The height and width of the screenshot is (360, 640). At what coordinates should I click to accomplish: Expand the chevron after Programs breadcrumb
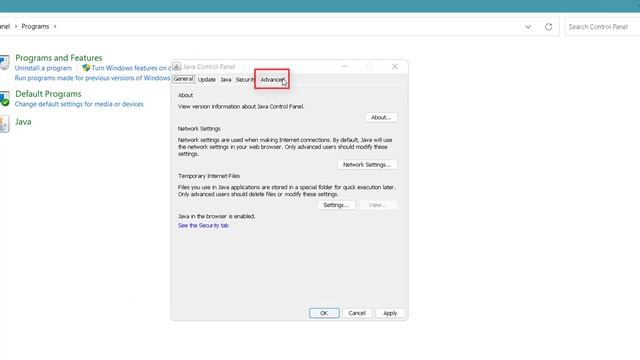click(x=55, y=27)
